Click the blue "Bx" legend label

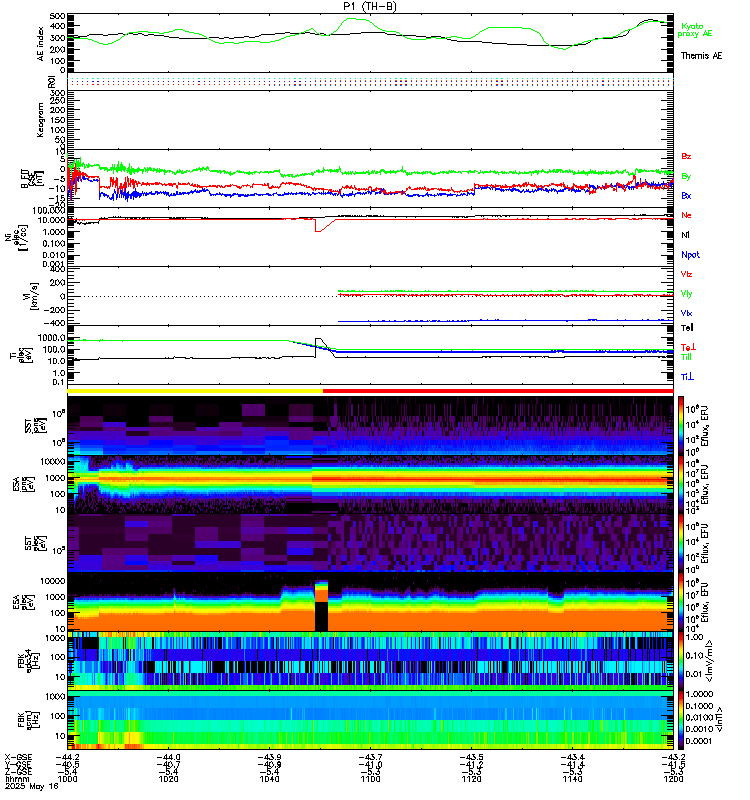tap(686, 195)
